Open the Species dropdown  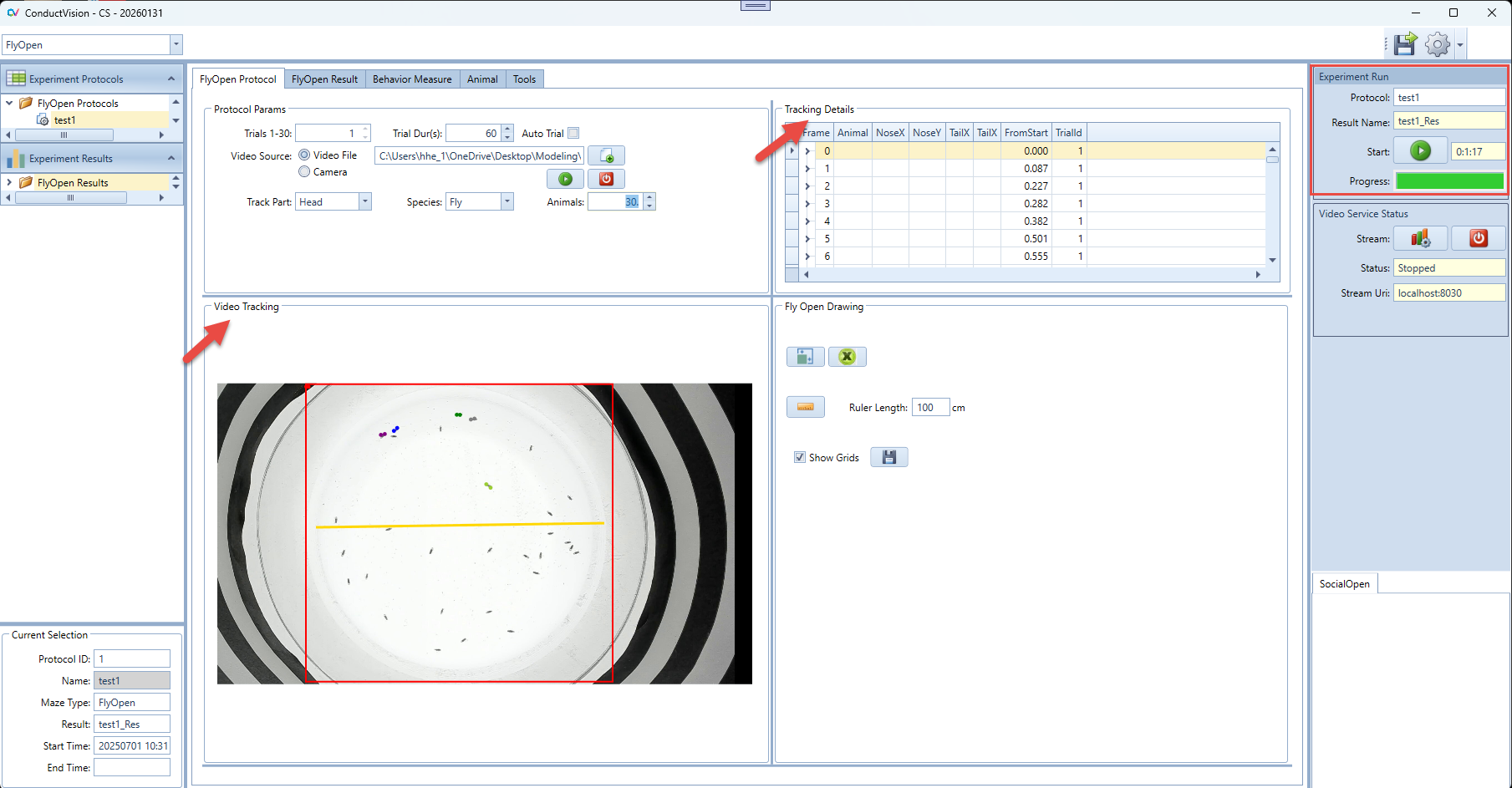pyautogui.click(x=507, y=202)
